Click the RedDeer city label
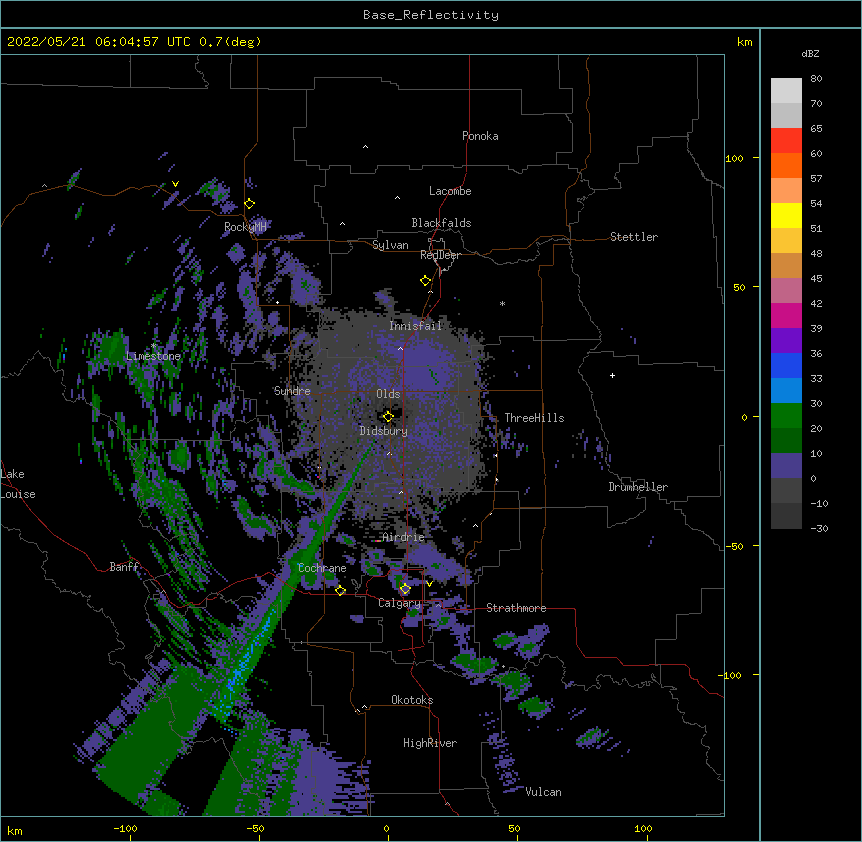Viewport: 862px width, 842px height. click(x=440, y=255)
